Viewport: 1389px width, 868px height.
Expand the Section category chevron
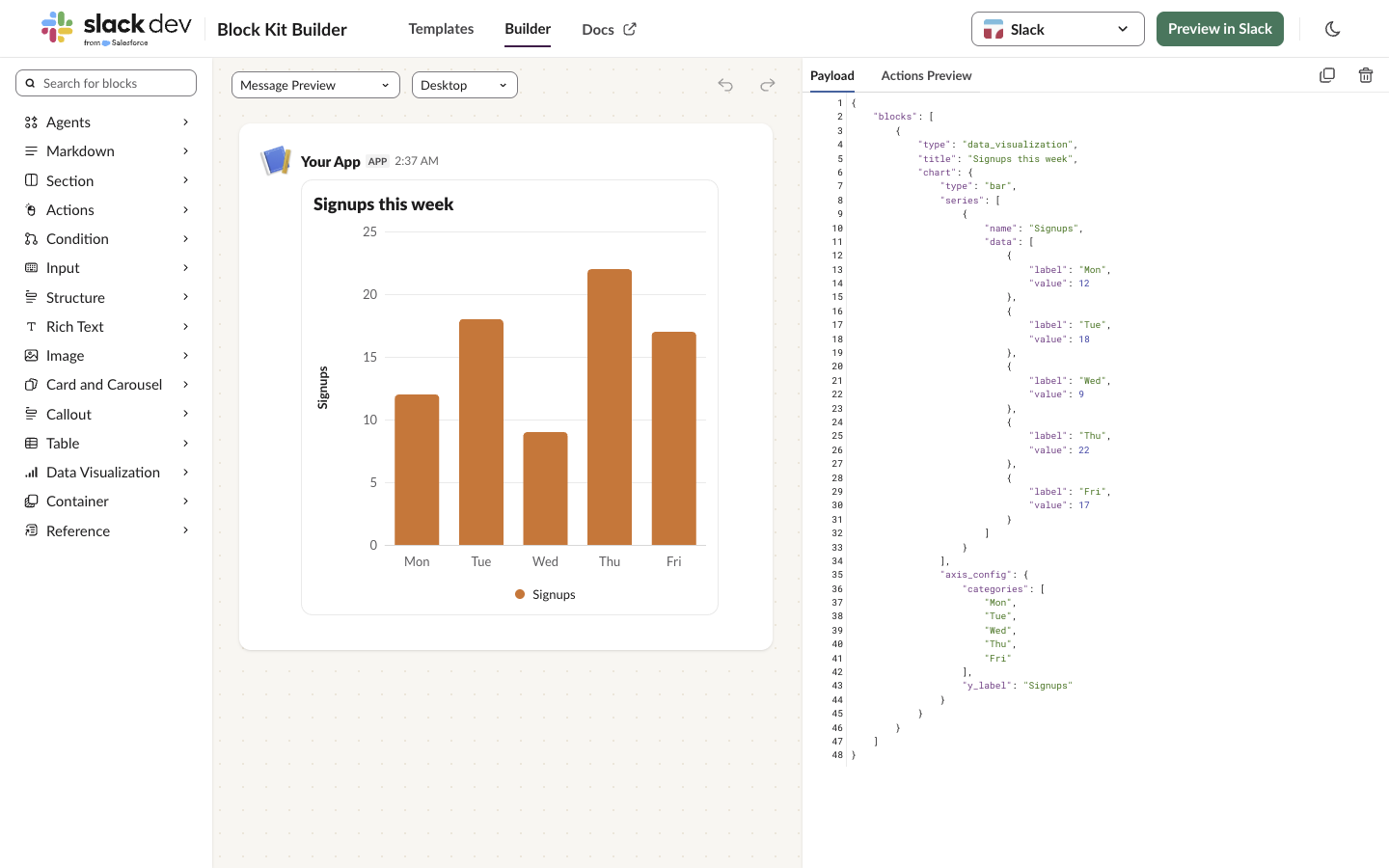point(186,180)
